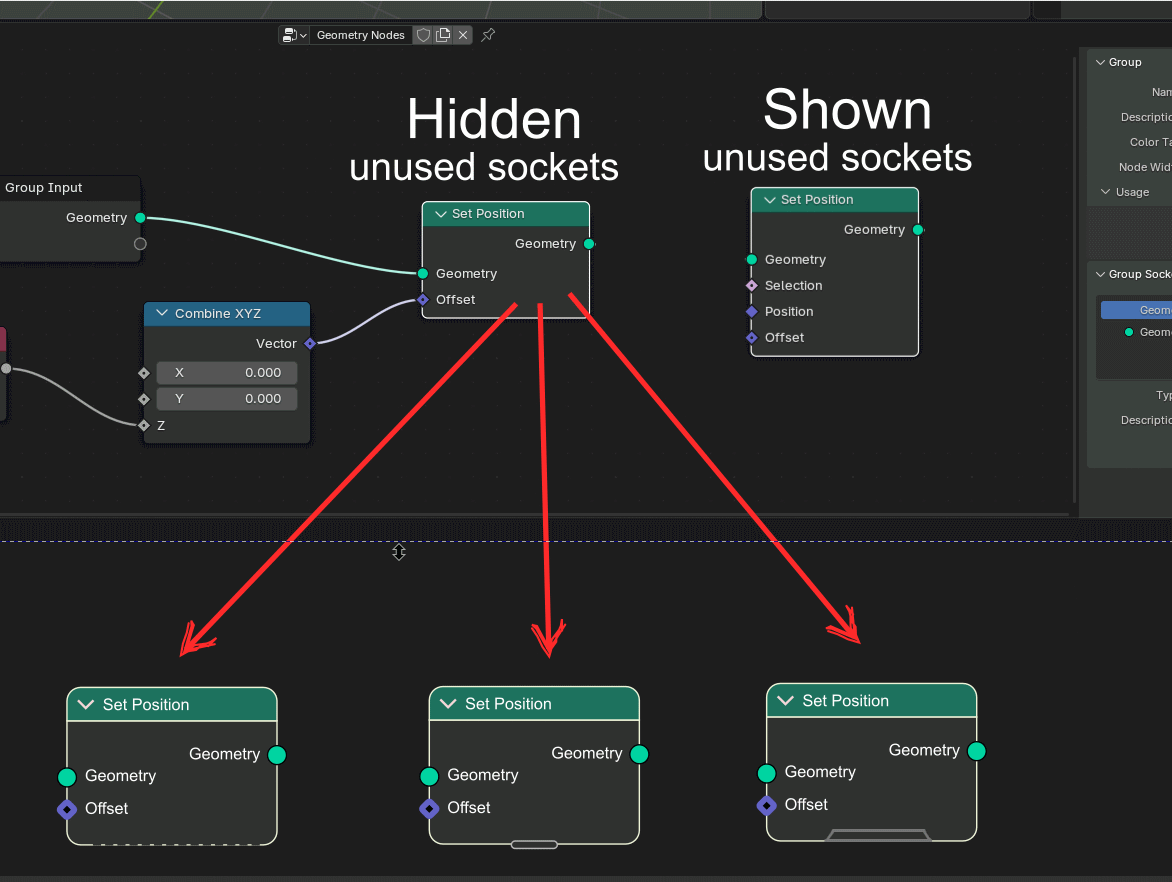Click the Position input socket on Set Position
The image size is (1172, 882).
(752, 312)
